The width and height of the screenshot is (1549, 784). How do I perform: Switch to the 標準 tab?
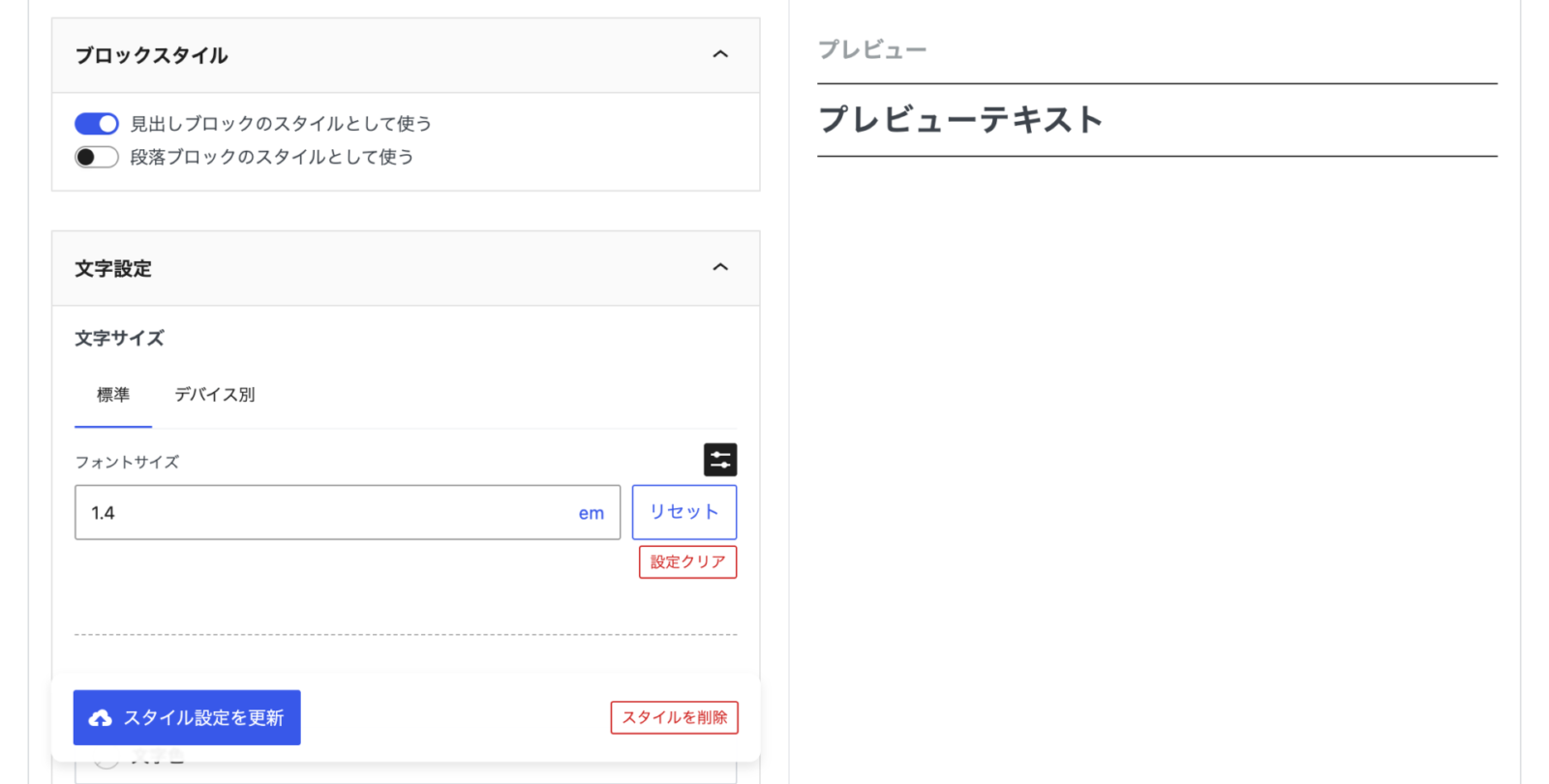point(113,395)
